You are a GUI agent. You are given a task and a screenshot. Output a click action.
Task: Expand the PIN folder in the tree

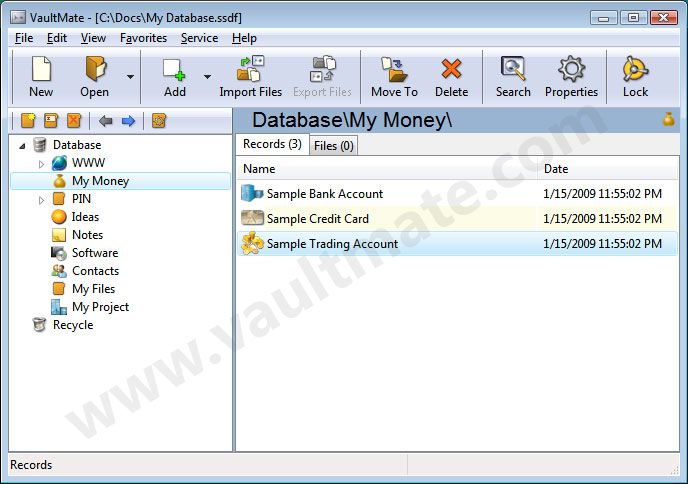41,199
